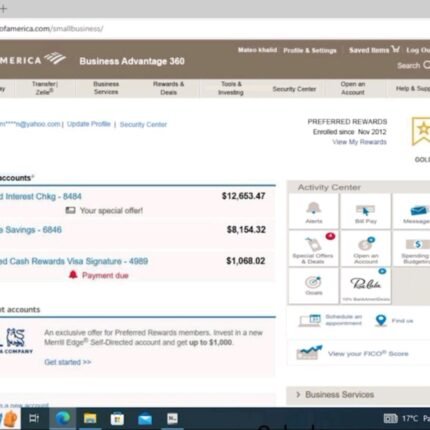Viewport: 430px width, 430px height.
Task: Open the Transfer | Zelle menu
Action: click(x=45, y=88)
